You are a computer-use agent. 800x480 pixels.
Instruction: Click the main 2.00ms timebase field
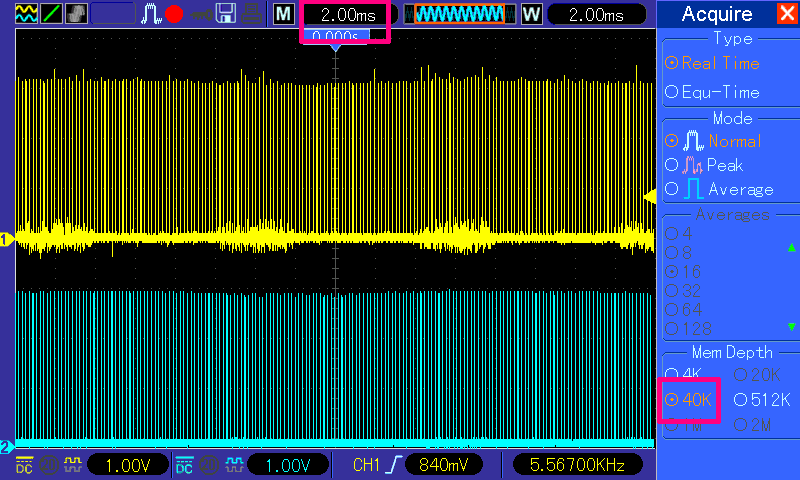346,15
